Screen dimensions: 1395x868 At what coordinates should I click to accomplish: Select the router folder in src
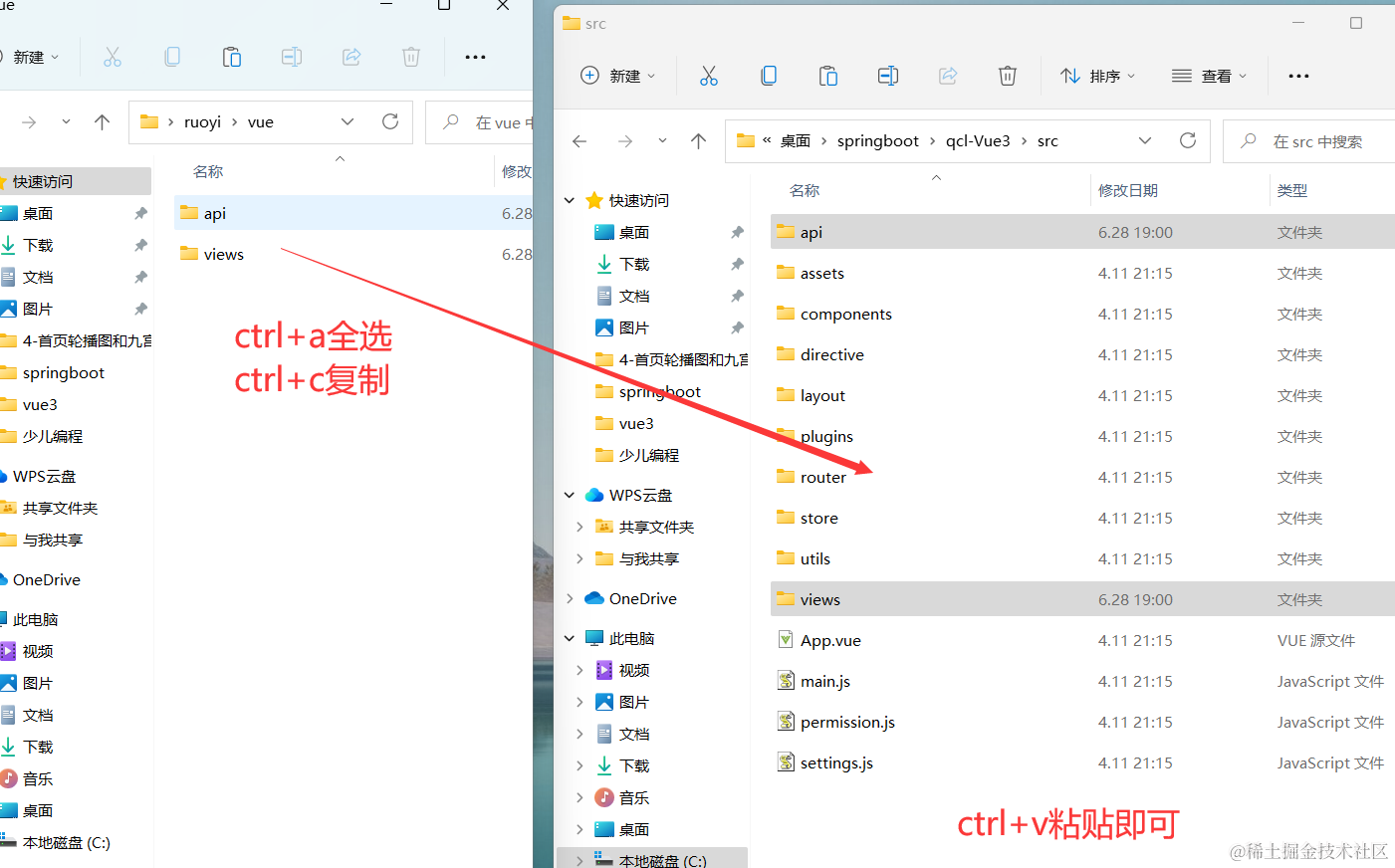822,477
